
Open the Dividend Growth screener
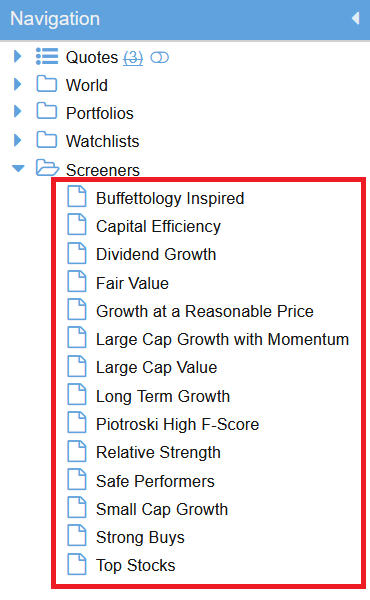pyautogui.click(x=156, y=254)
